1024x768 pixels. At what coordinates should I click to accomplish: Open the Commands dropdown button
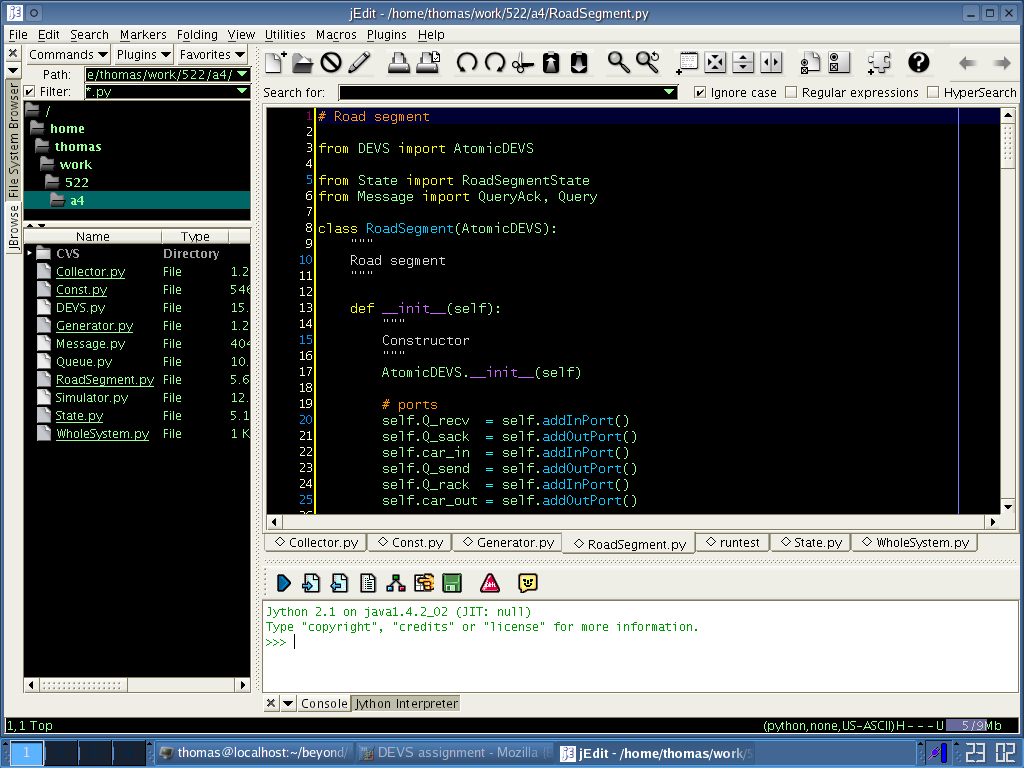coord(68,55)
